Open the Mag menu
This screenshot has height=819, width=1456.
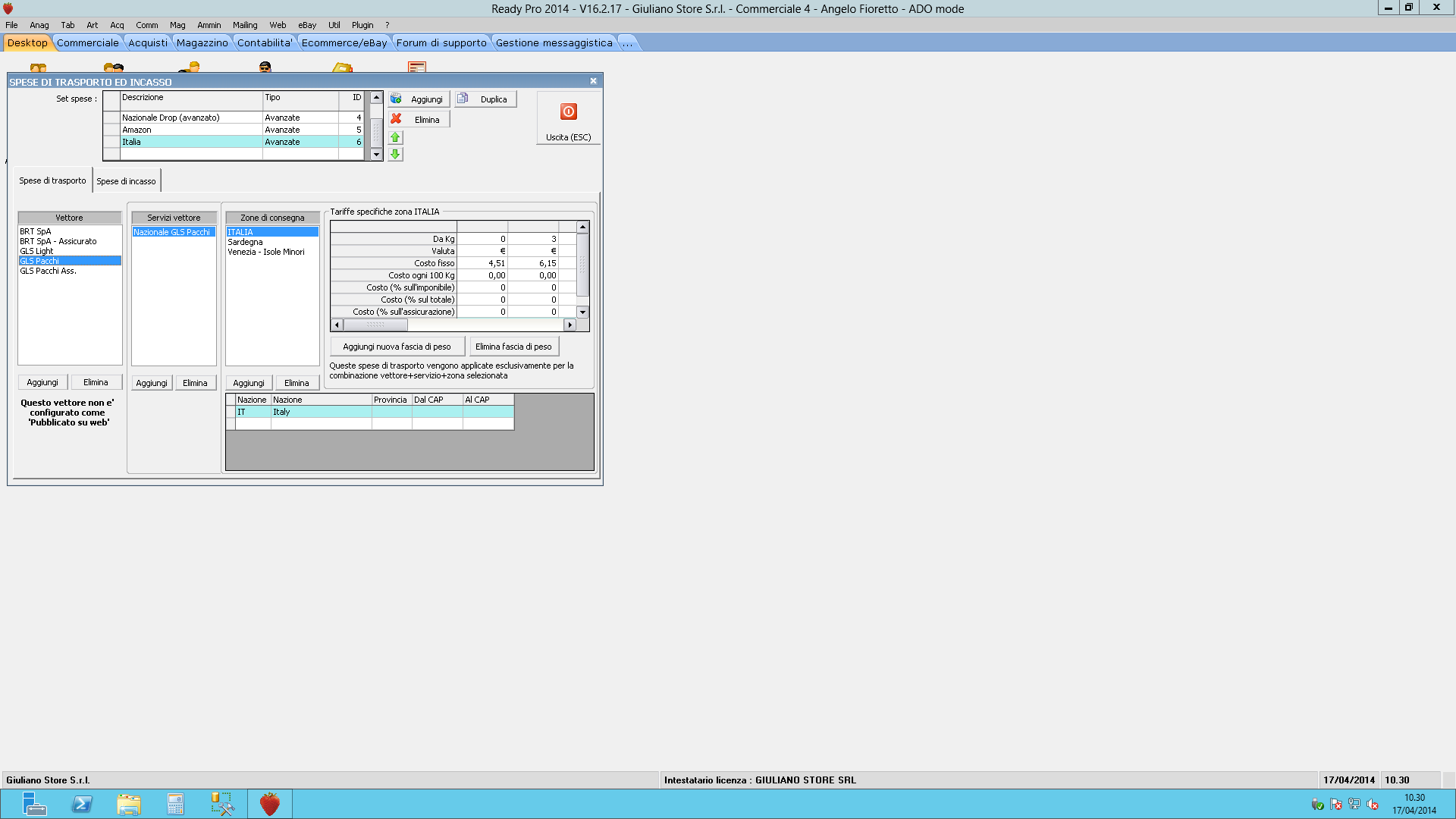pyautogui.click(x=177, y=25)
